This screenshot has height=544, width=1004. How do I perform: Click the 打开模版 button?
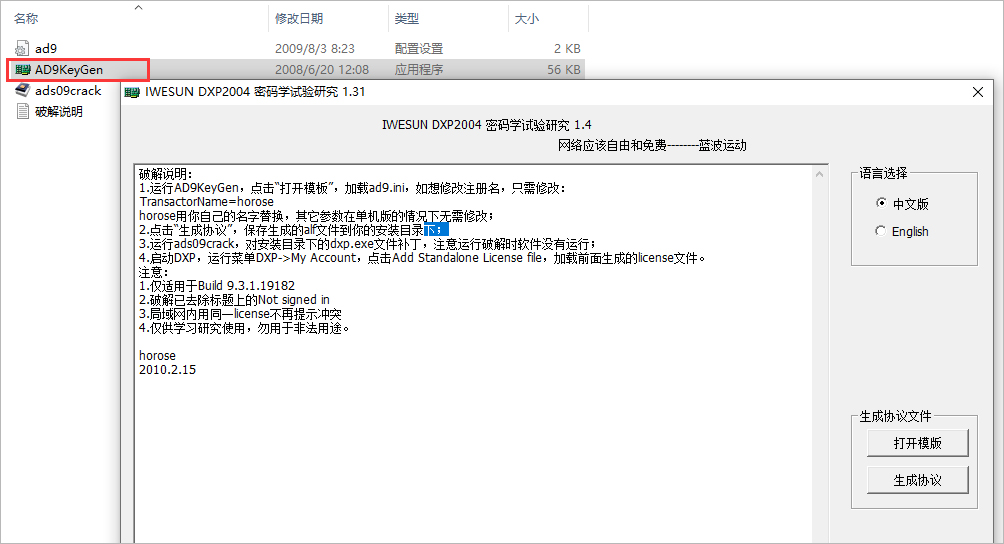click(x=917, y=443)
